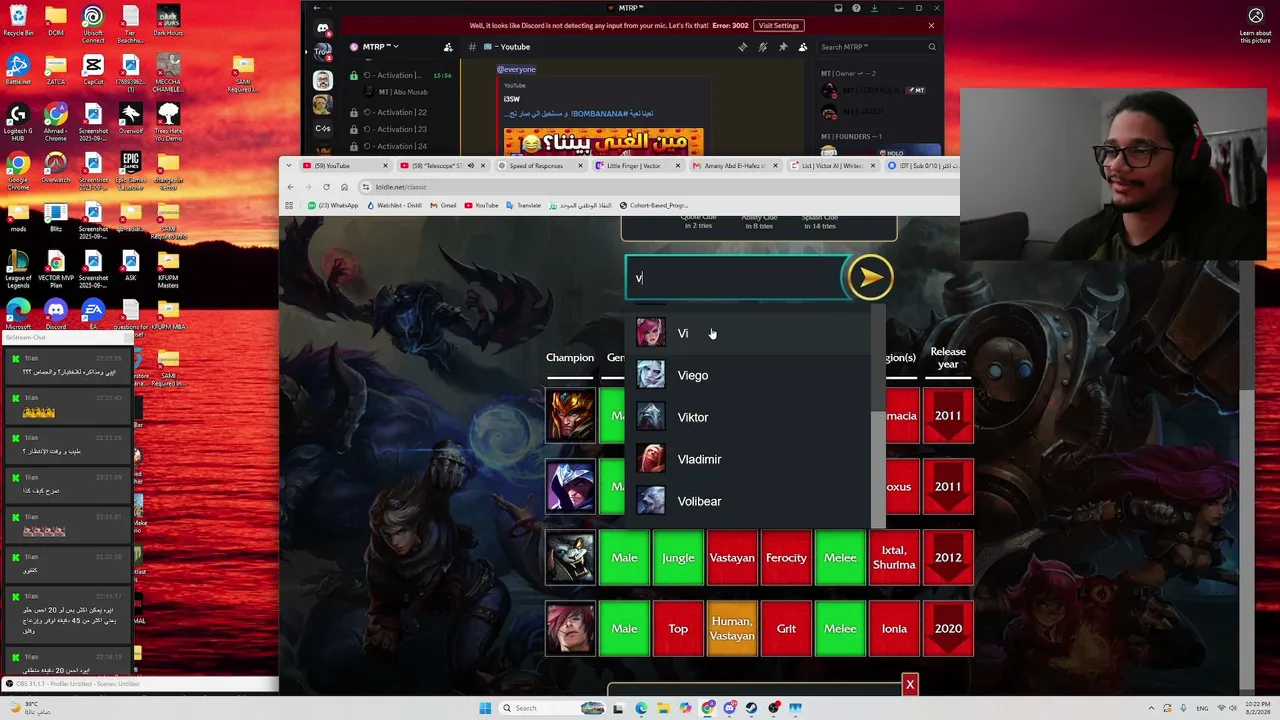Open the YouTube bookmark

[482, 206]
